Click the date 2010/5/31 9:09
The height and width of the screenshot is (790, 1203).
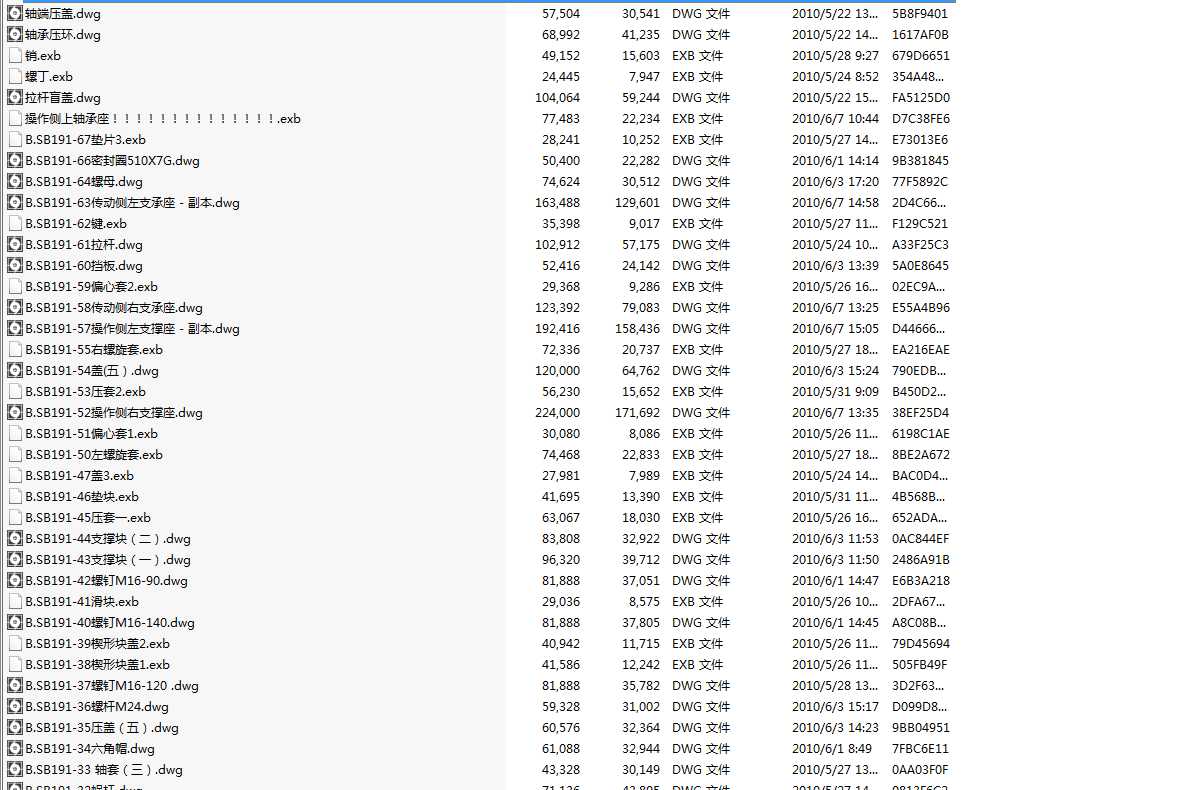point(835,392)
